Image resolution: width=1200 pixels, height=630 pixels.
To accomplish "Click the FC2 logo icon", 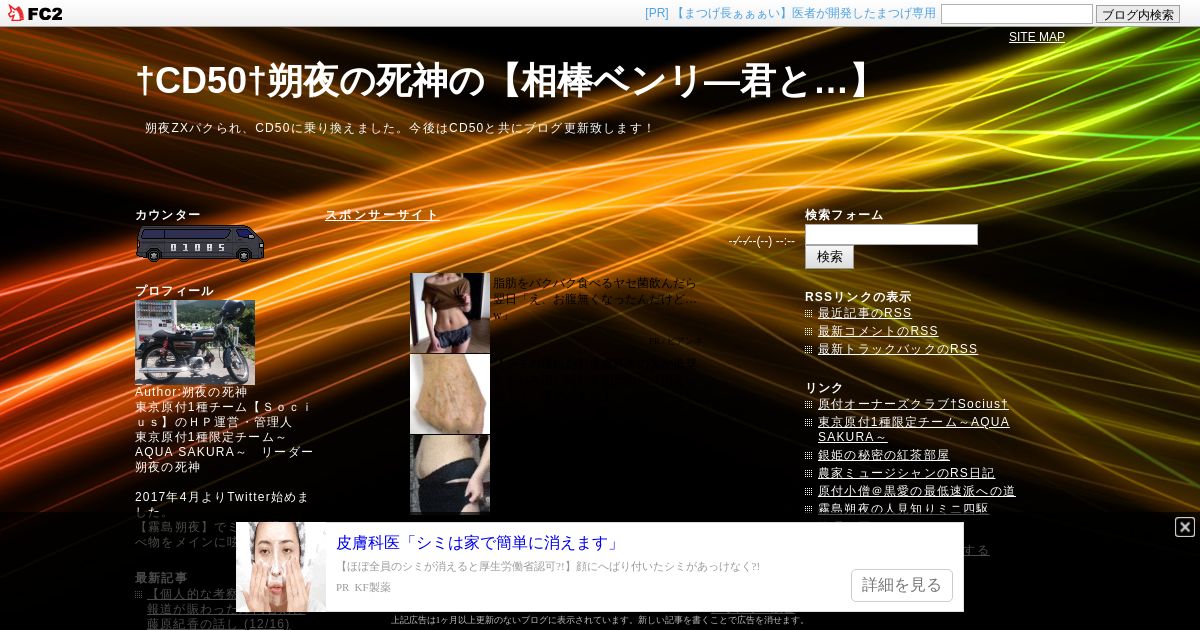I will (35, 13).
